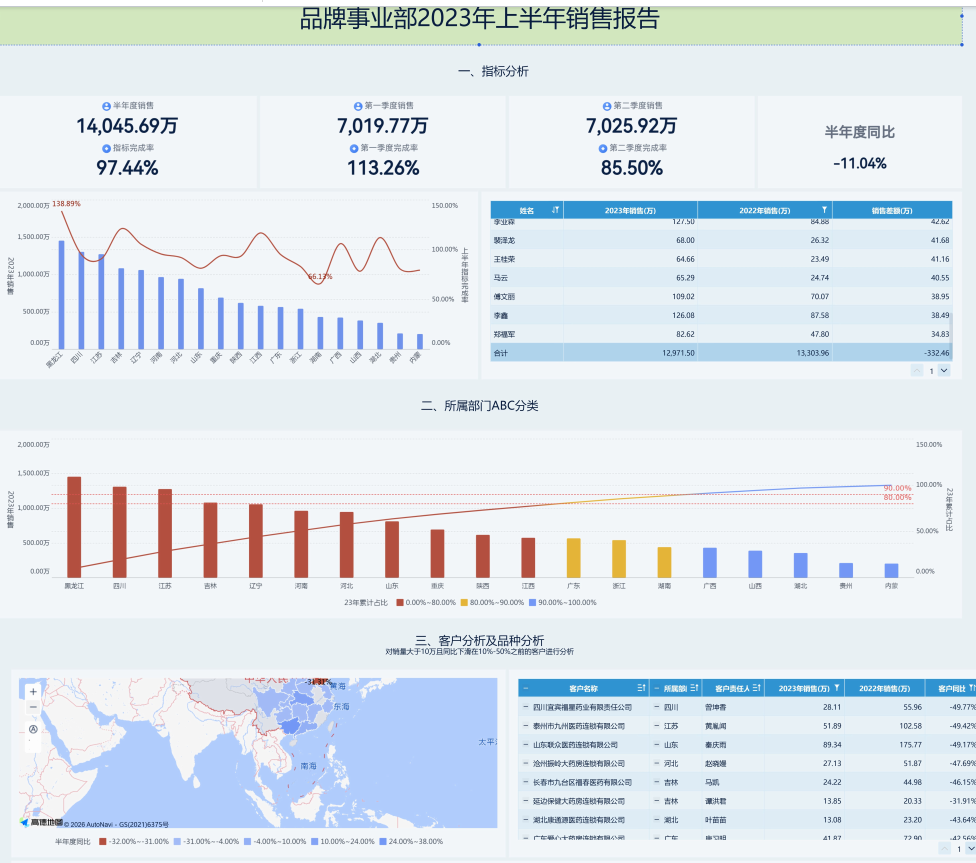The image size is (976, 863).
Task: Click sort icon on 客户责任人 column header
Action: point(756,688)
